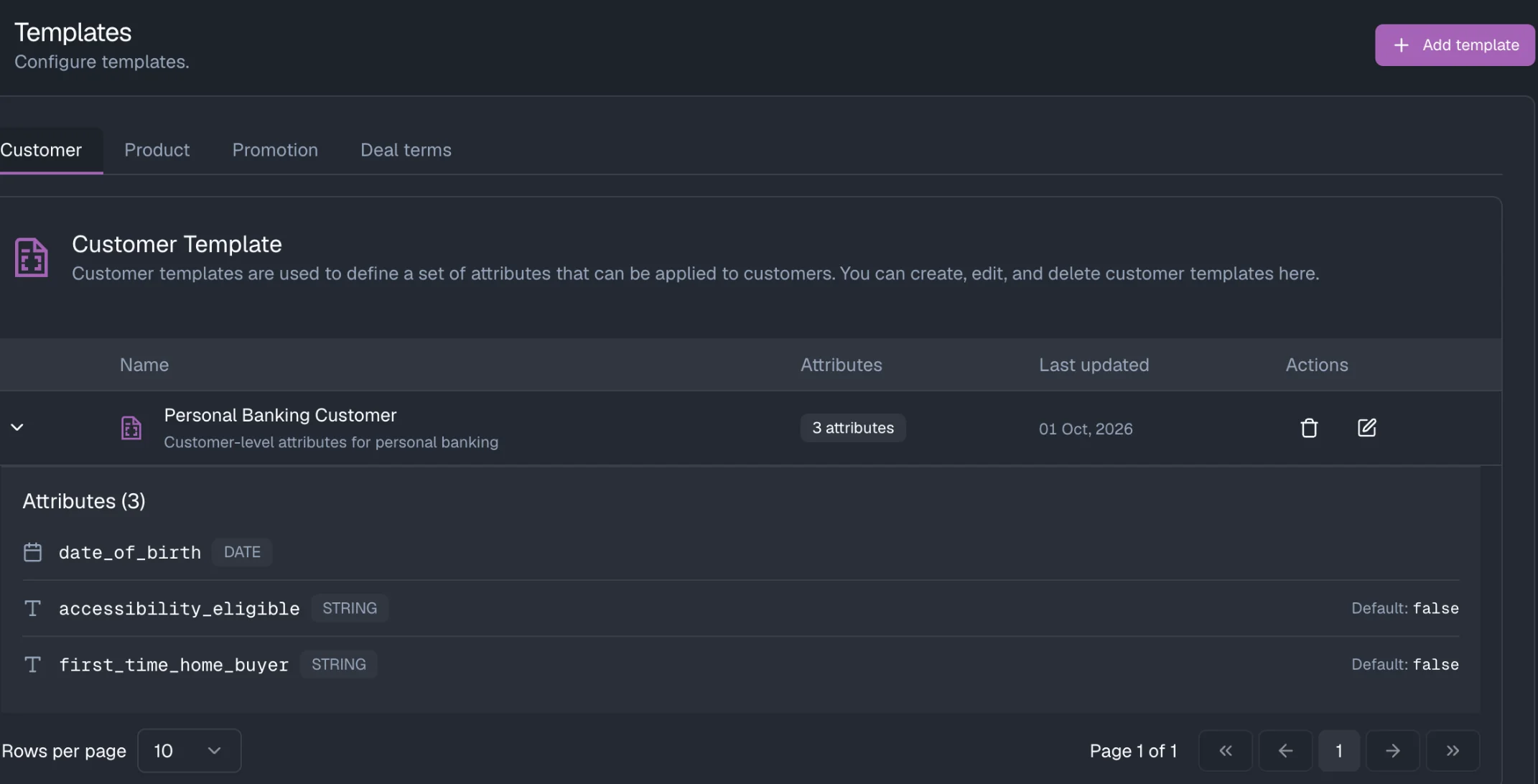The width and height of the screenshot is (1538, 784).
Task: Click the STRING badge next to accessibility_eligible
Action: tap(350, 608)
